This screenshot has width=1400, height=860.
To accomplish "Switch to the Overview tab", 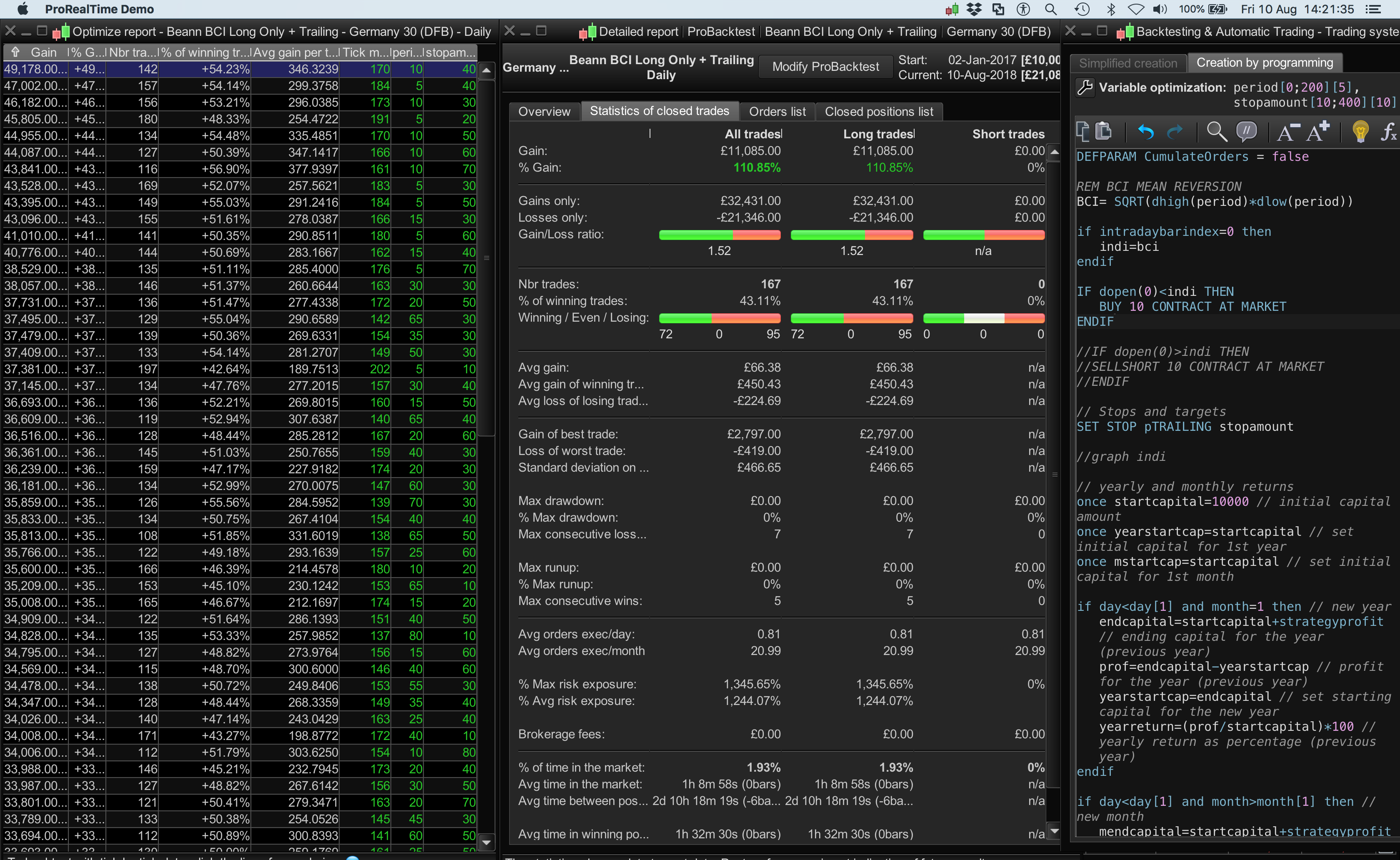I will [x=544, y=112].
